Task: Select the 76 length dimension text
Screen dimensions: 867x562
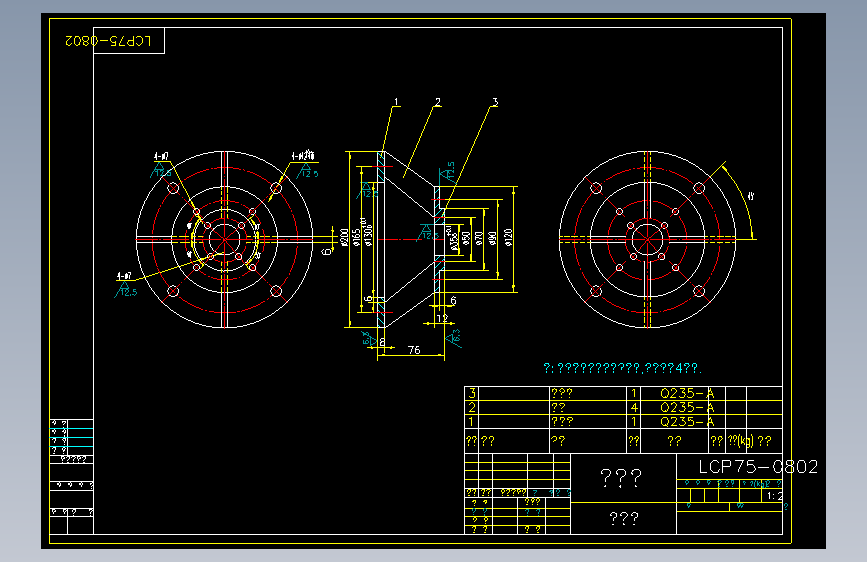Action: pos(414,350)
